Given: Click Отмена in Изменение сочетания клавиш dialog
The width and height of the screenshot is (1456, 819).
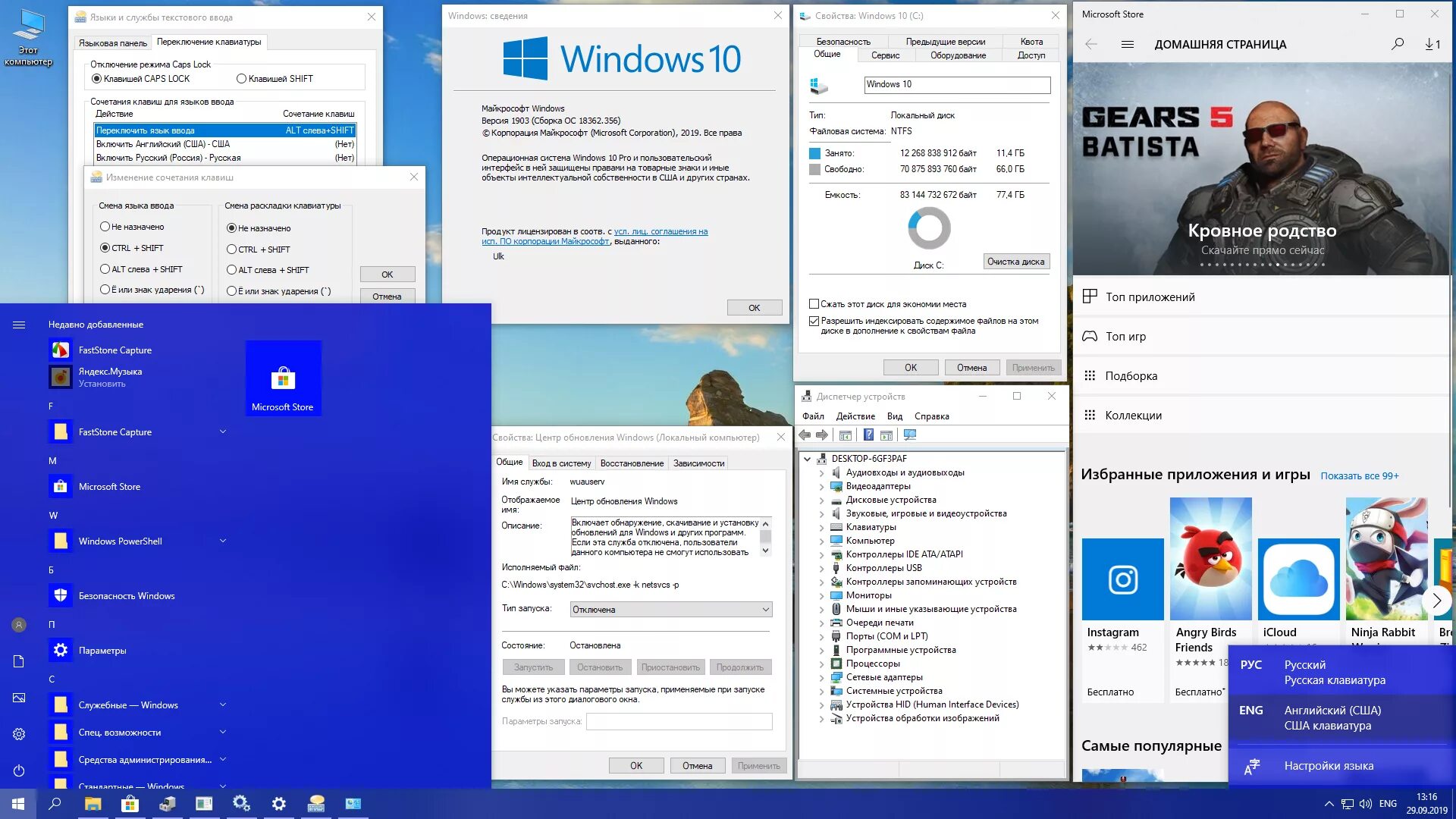Looking at the screenshot, I should [x=387, y=297].
